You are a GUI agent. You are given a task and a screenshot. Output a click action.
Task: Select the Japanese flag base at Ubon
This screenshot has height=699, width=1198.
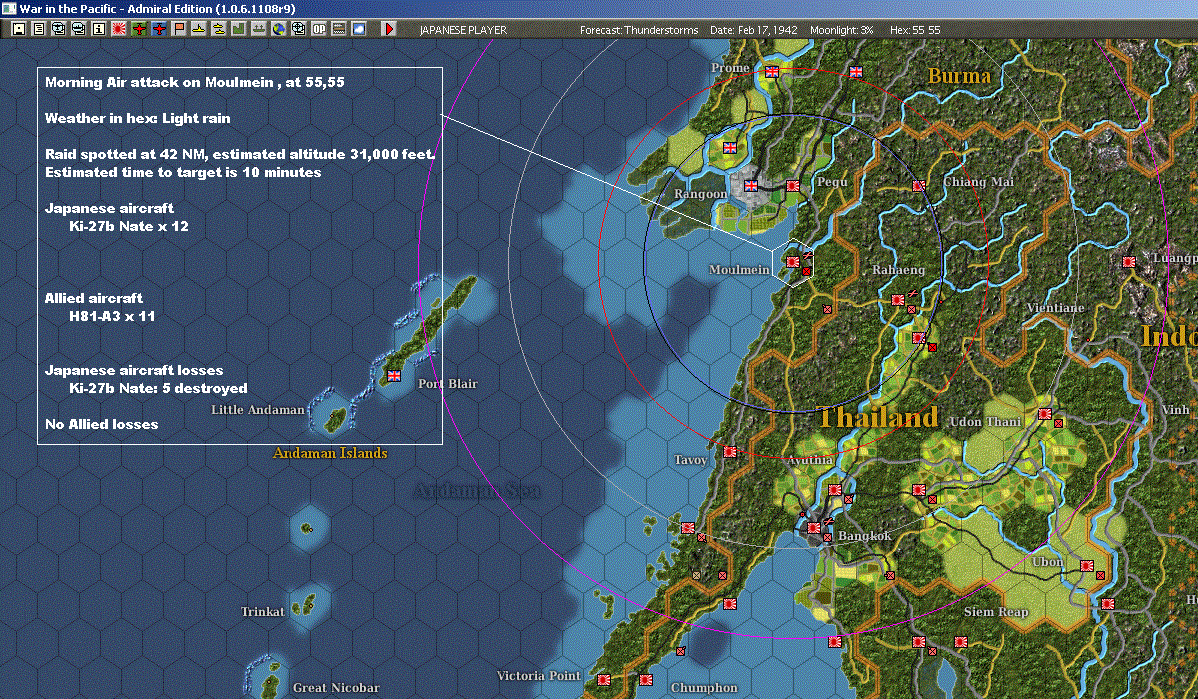click(x=1086, y=566)
